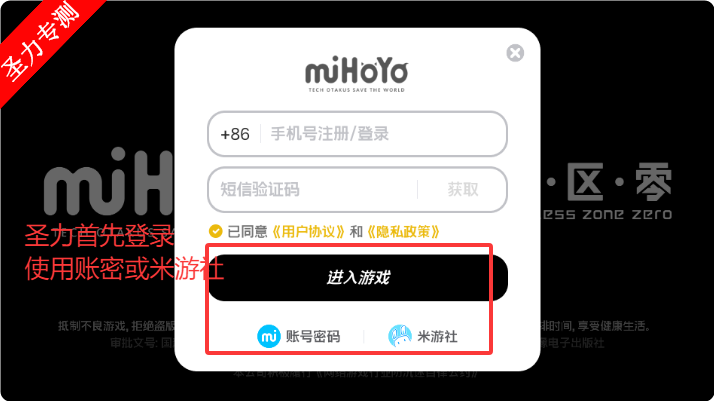Image resolution: width=714 pixels, height=401 pixels.
Task: Close the miHoYo login dialog
Action: coord(515,53)
